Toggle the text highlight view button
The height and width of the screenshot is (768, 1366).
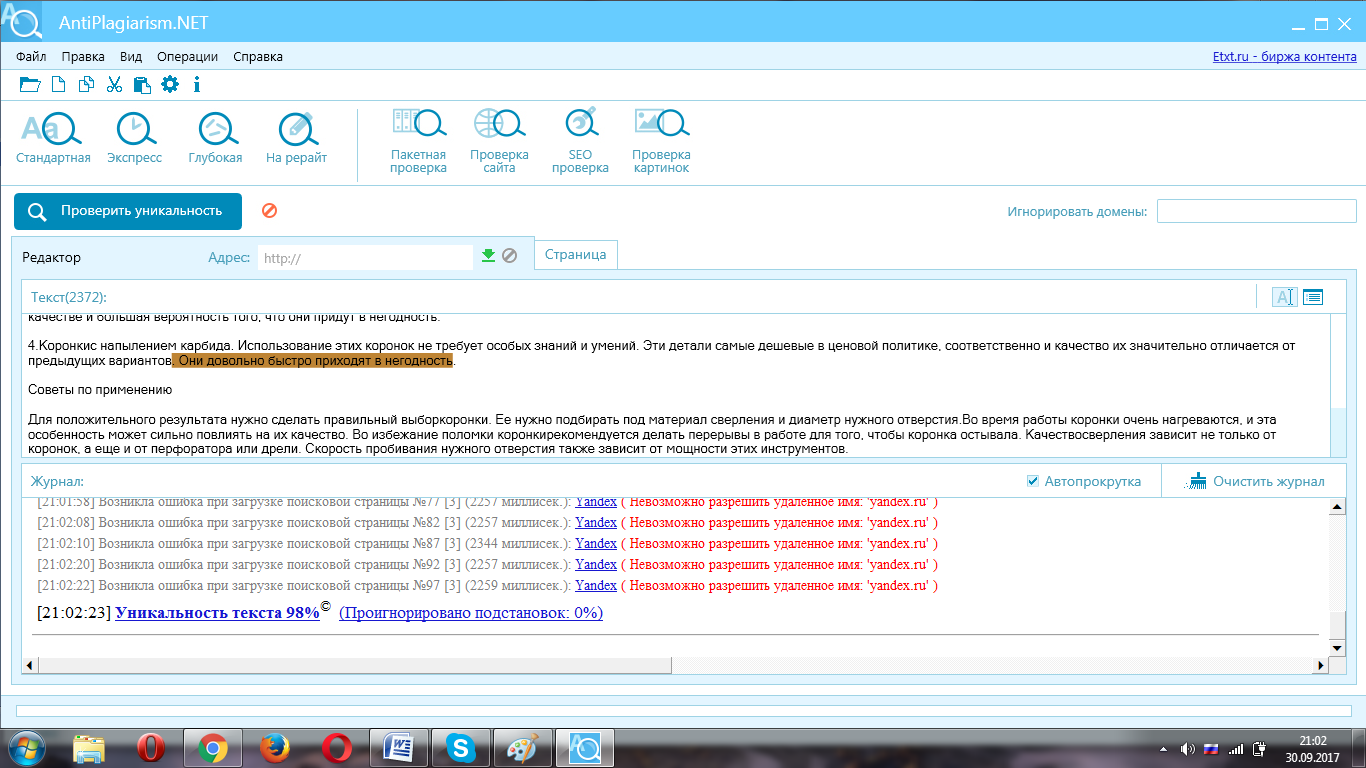point(1284,297)
